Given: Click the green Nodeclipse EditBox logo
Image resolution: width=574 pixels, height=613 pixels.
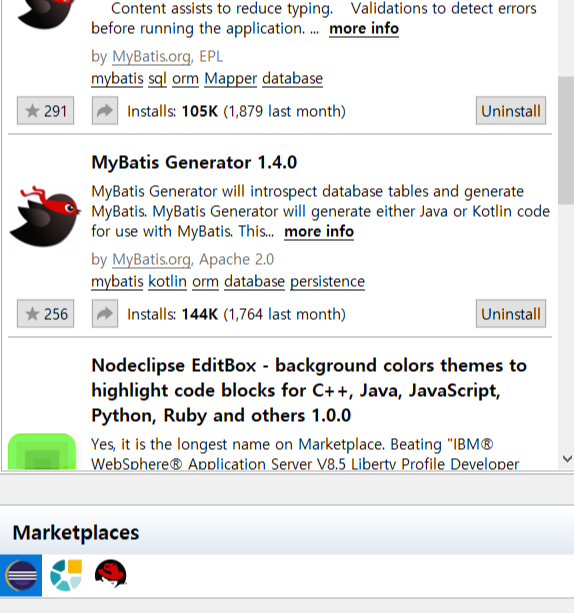Looking at the screenshot, I should click(x=42, y=451).
